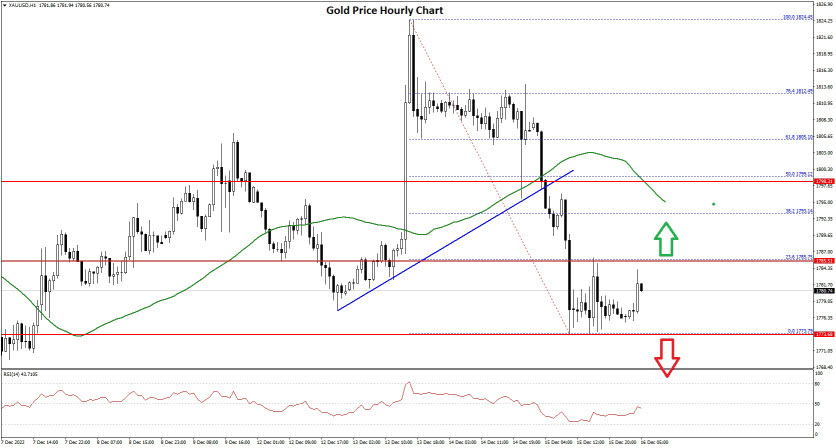Open the XAUUSD,H1 symbol dropdown triangle
The width and height of the screenshot is (836, 448).
coord(5,5)
